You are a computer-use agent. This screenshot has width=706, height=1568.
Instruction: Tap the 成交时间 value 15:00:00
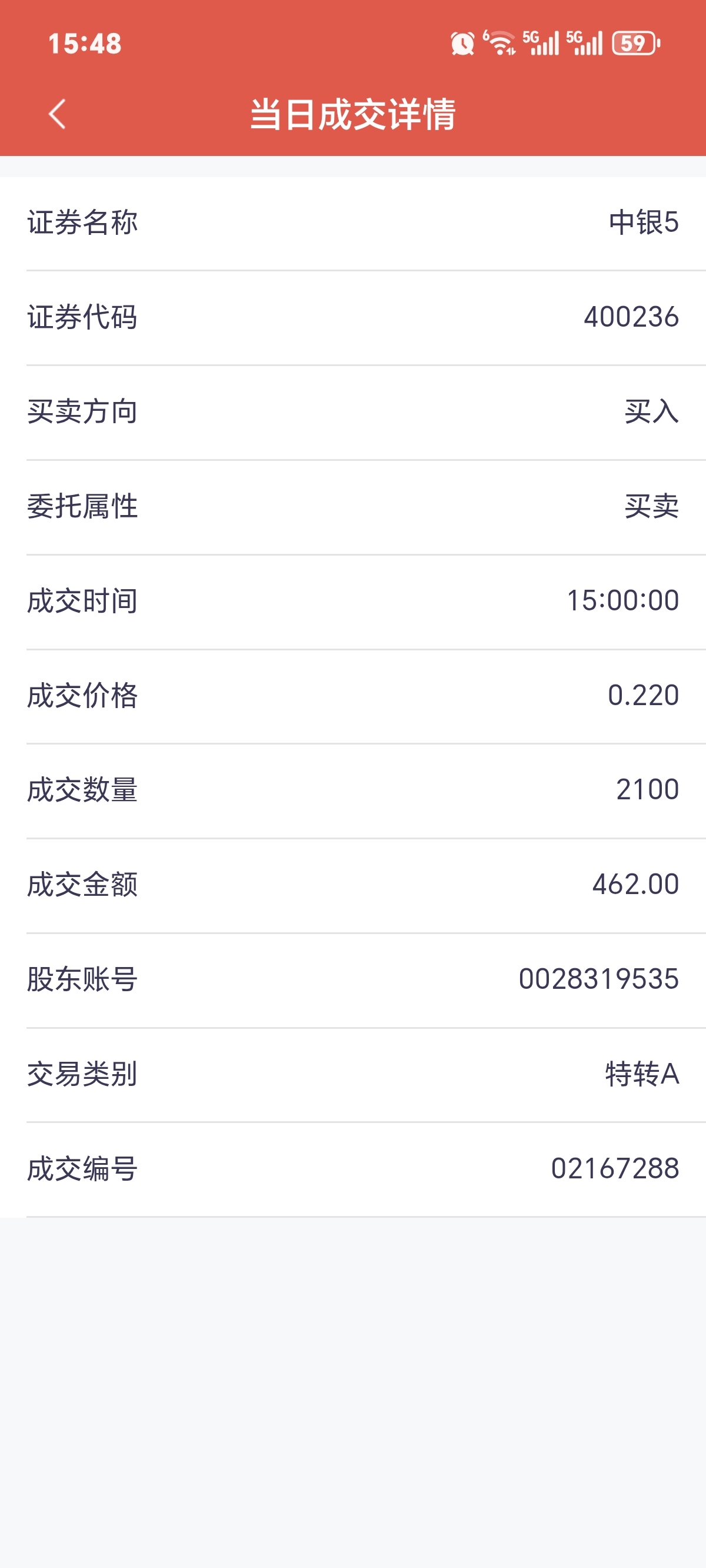(622, 601)
